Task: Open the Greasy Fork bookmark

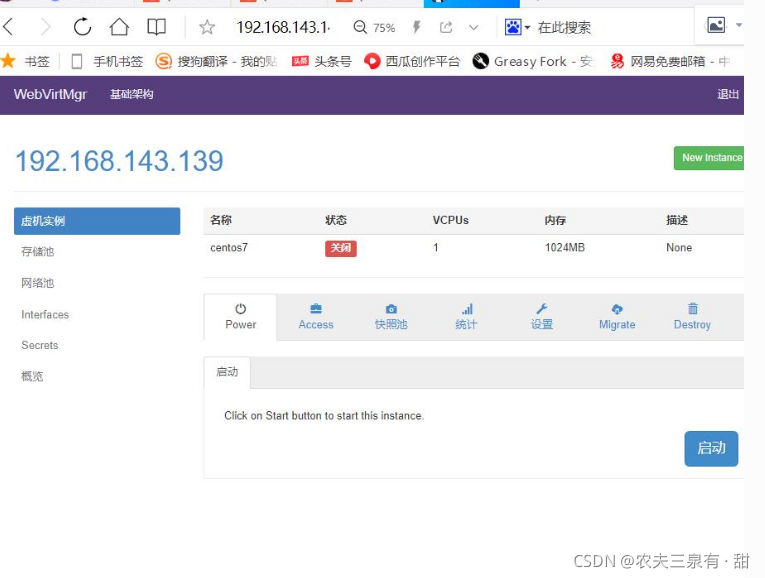Action: (x=532, y=61)
